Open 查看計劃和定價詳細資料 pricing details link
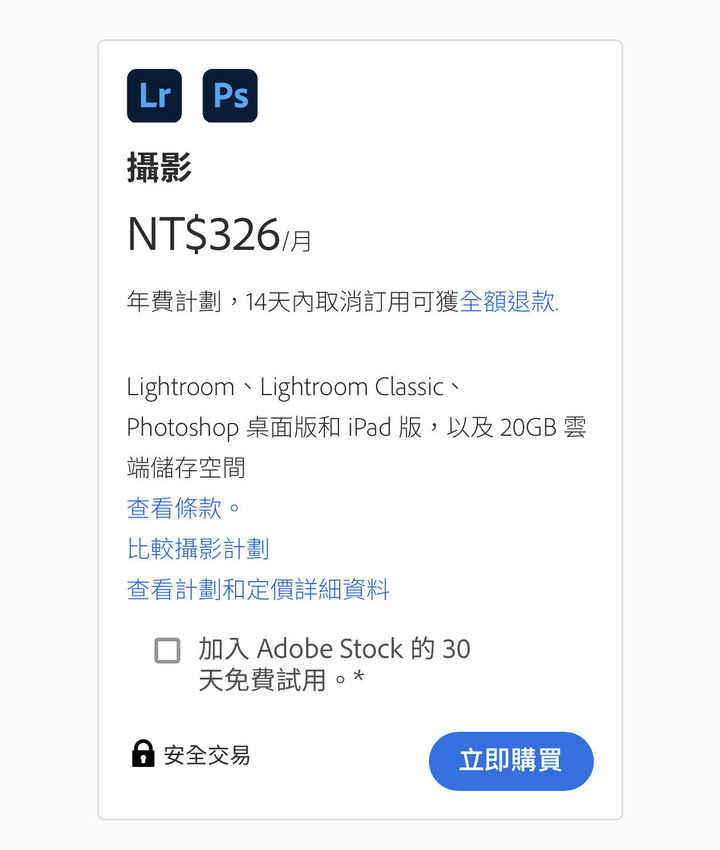The height and width of the screenshot is (850, 720). tap(258, 589)
